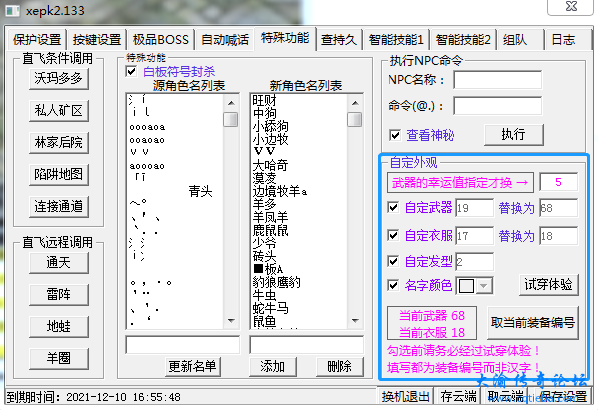Viewport: 598px width, 410px height.
Task: Click the input box under 新角色名列表
Action: coord(307,345)
